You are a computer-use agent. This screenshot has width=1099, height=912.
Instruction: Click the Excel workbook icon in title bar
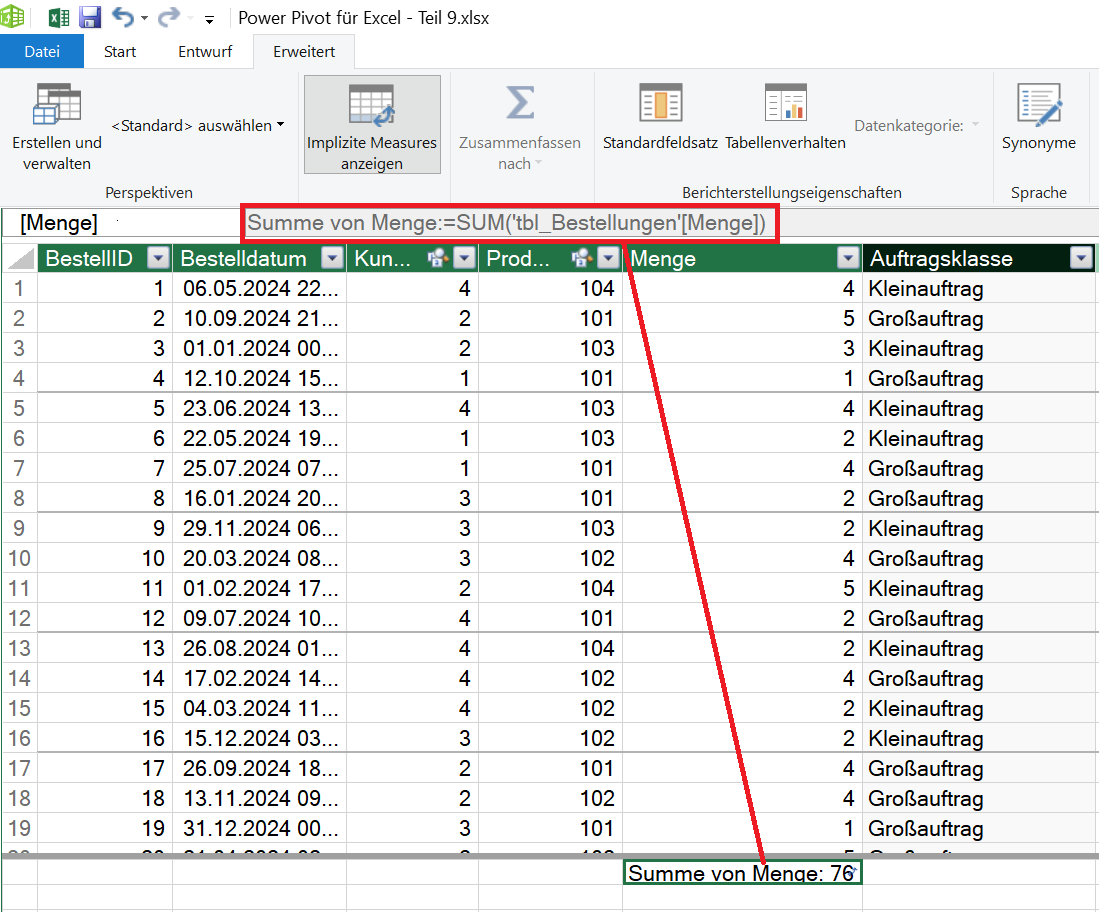pyautogui.click(x=59, y=17)
